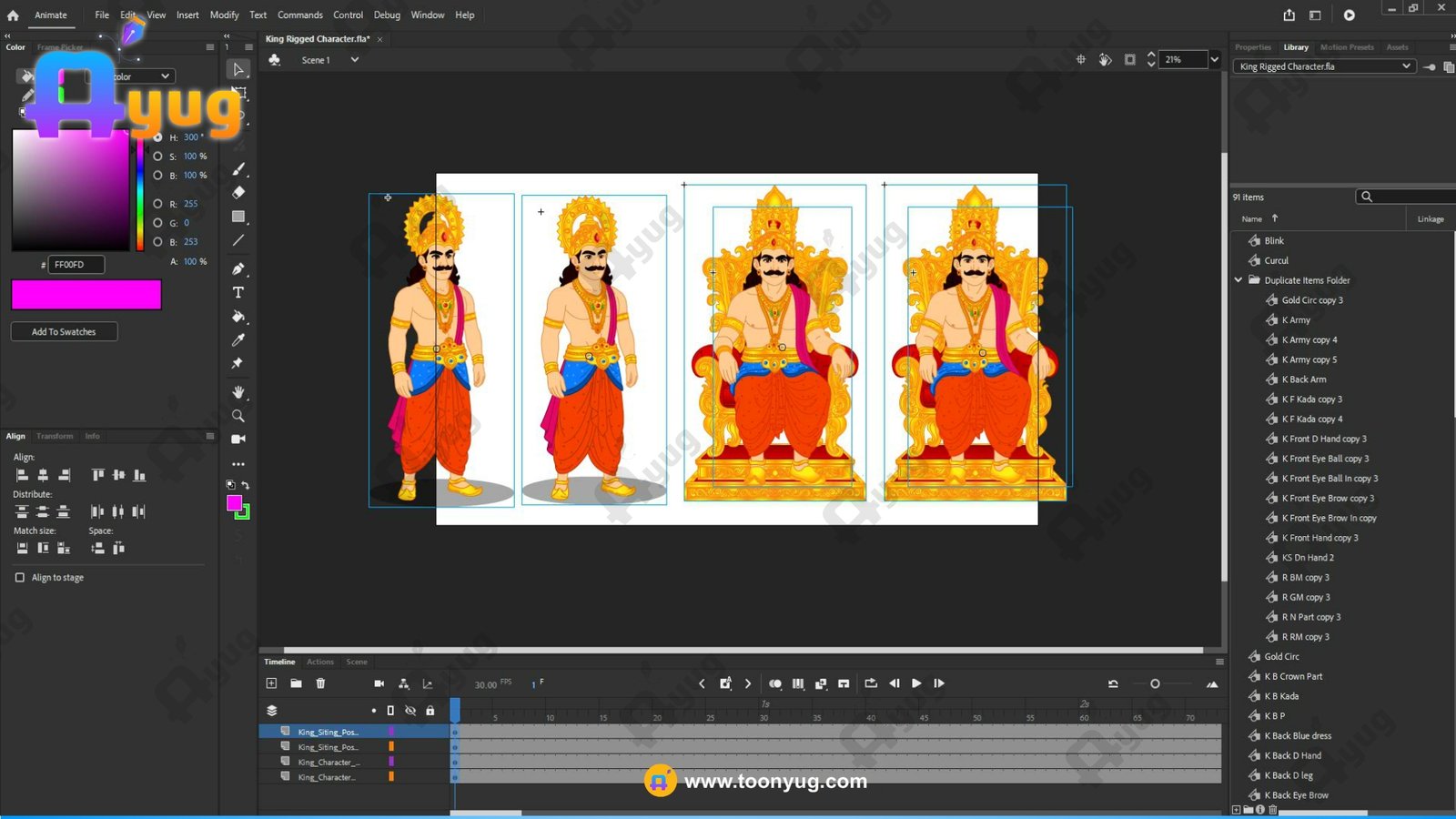This screenshot has width=1456, height=819.
Task: Open the stage zoom percentage dropdown
Action: (1214, 59)
